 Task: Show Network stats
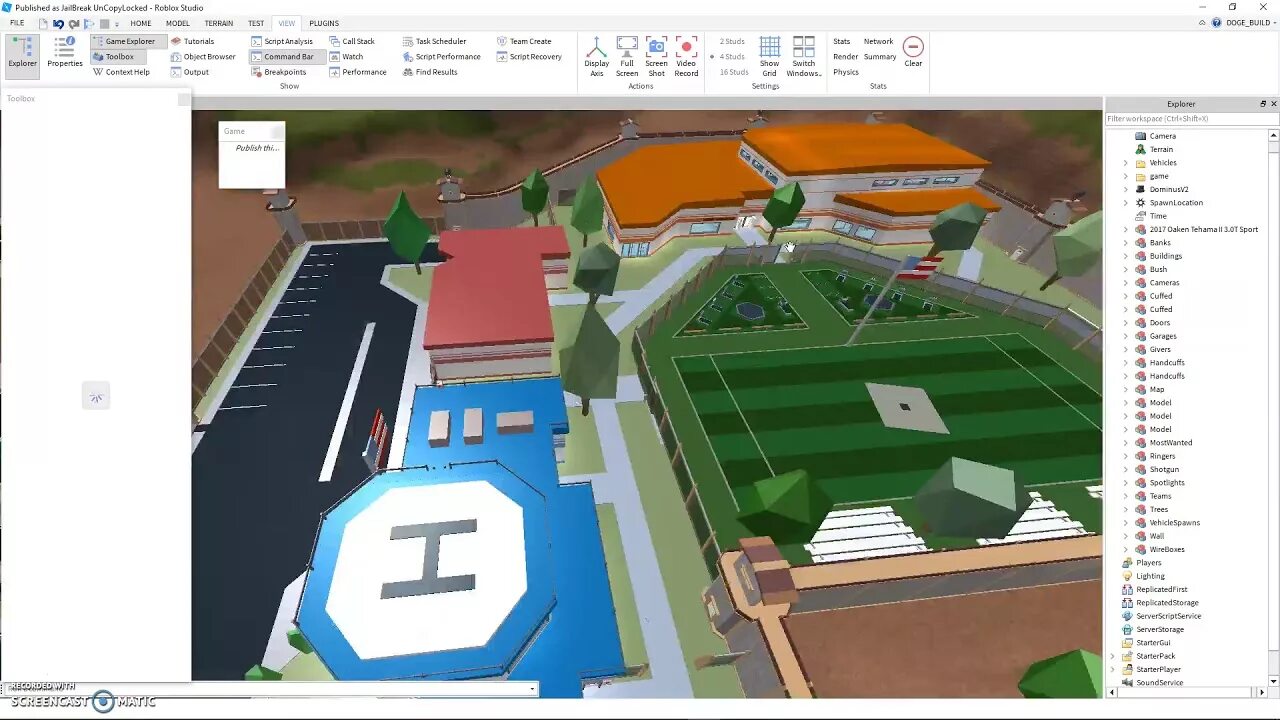pos(879,41)
